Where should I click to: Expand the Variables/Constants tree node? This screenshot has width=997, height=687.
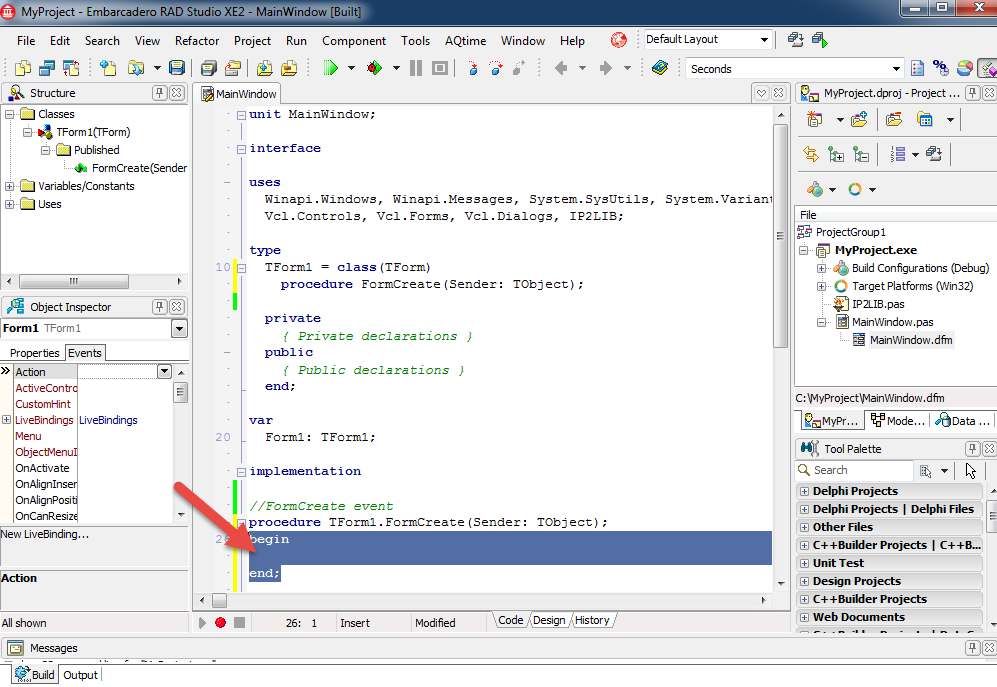point(10,186)
